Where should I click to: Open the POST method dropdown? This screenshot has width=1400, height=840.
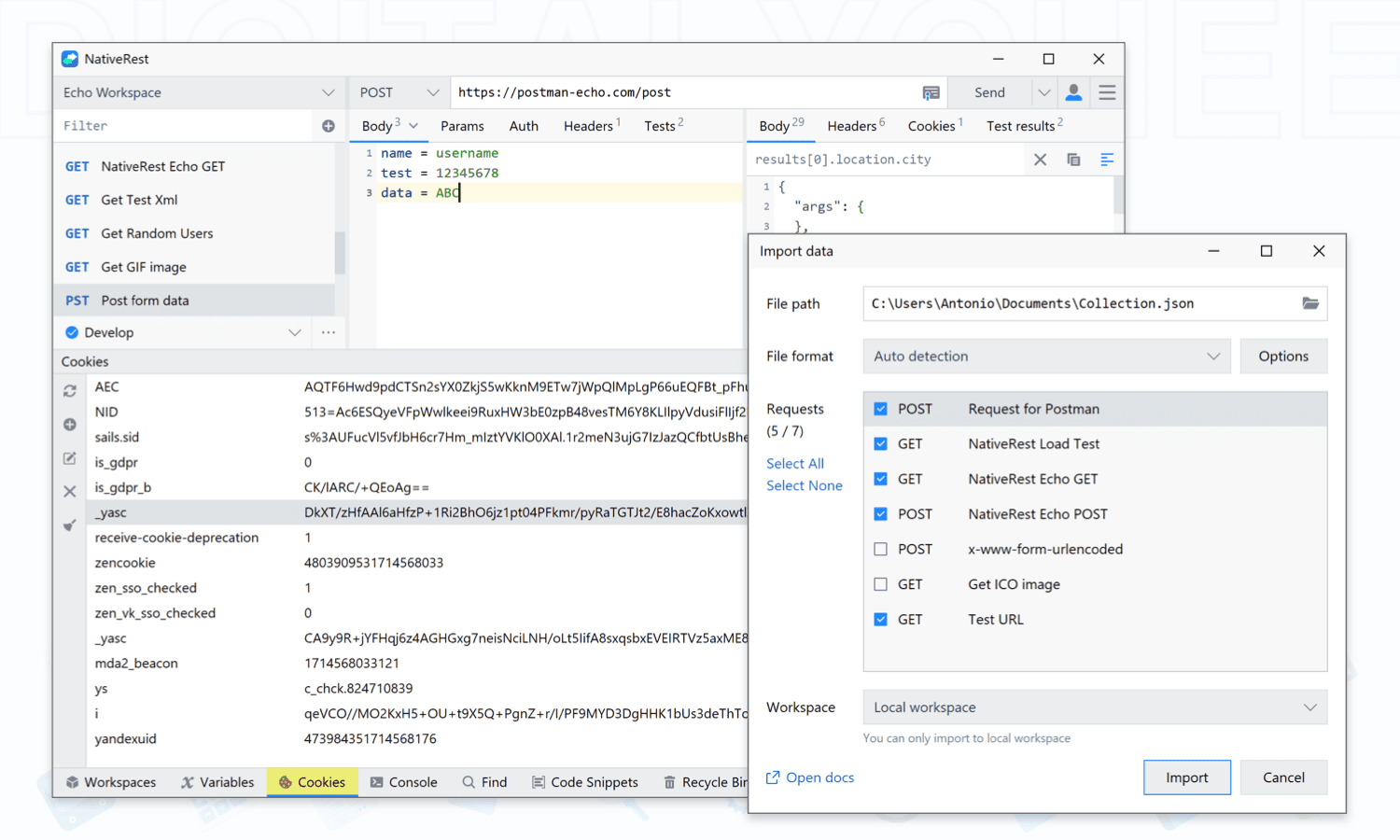[399, 92]
